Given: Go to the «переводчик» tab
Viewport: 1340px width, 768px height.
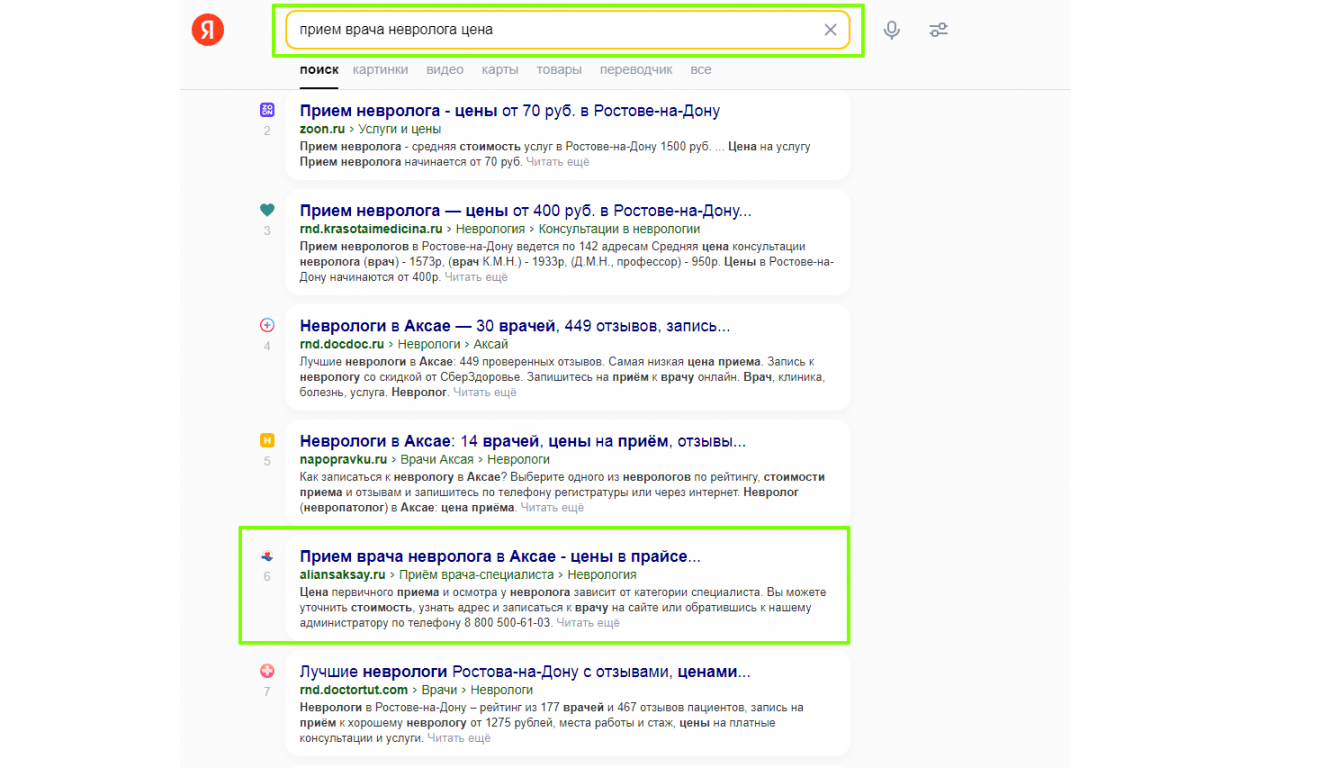Looking at the screenshot, I should click(x=636, y=70).
